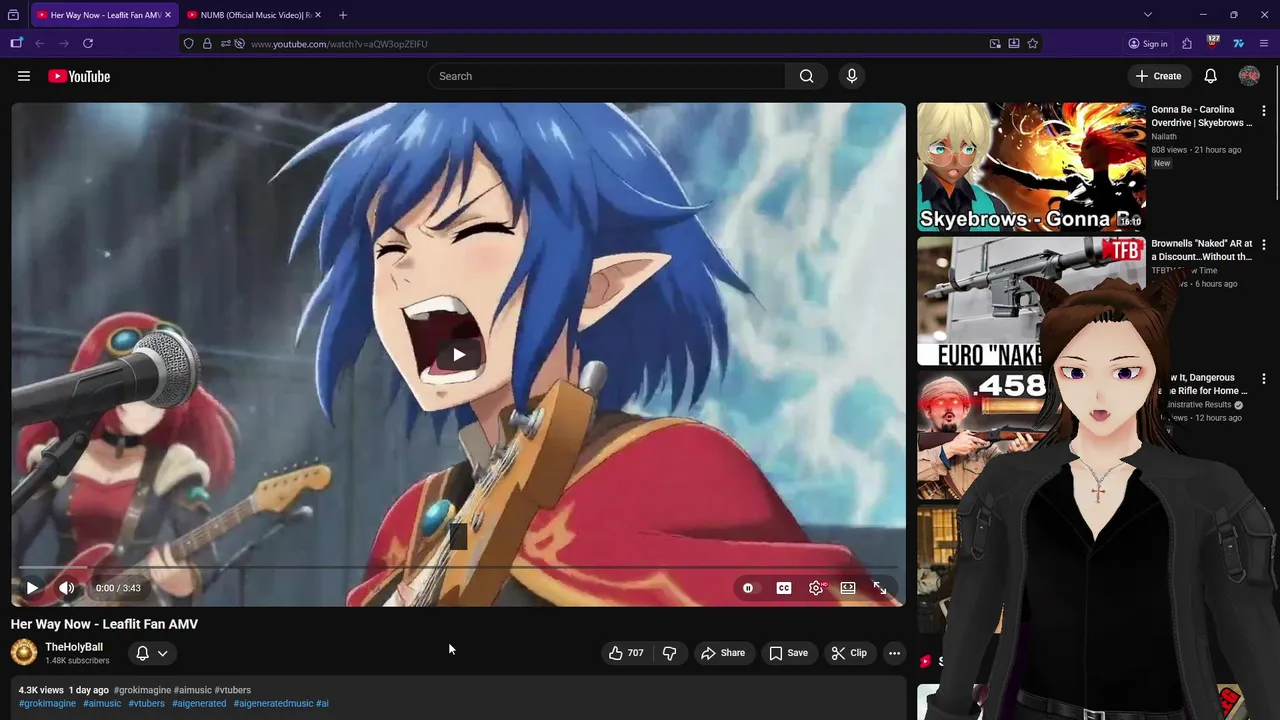1280x720 pixels.
Task: Open the #vtubers hashtag link
Action: tap(146, 704)
